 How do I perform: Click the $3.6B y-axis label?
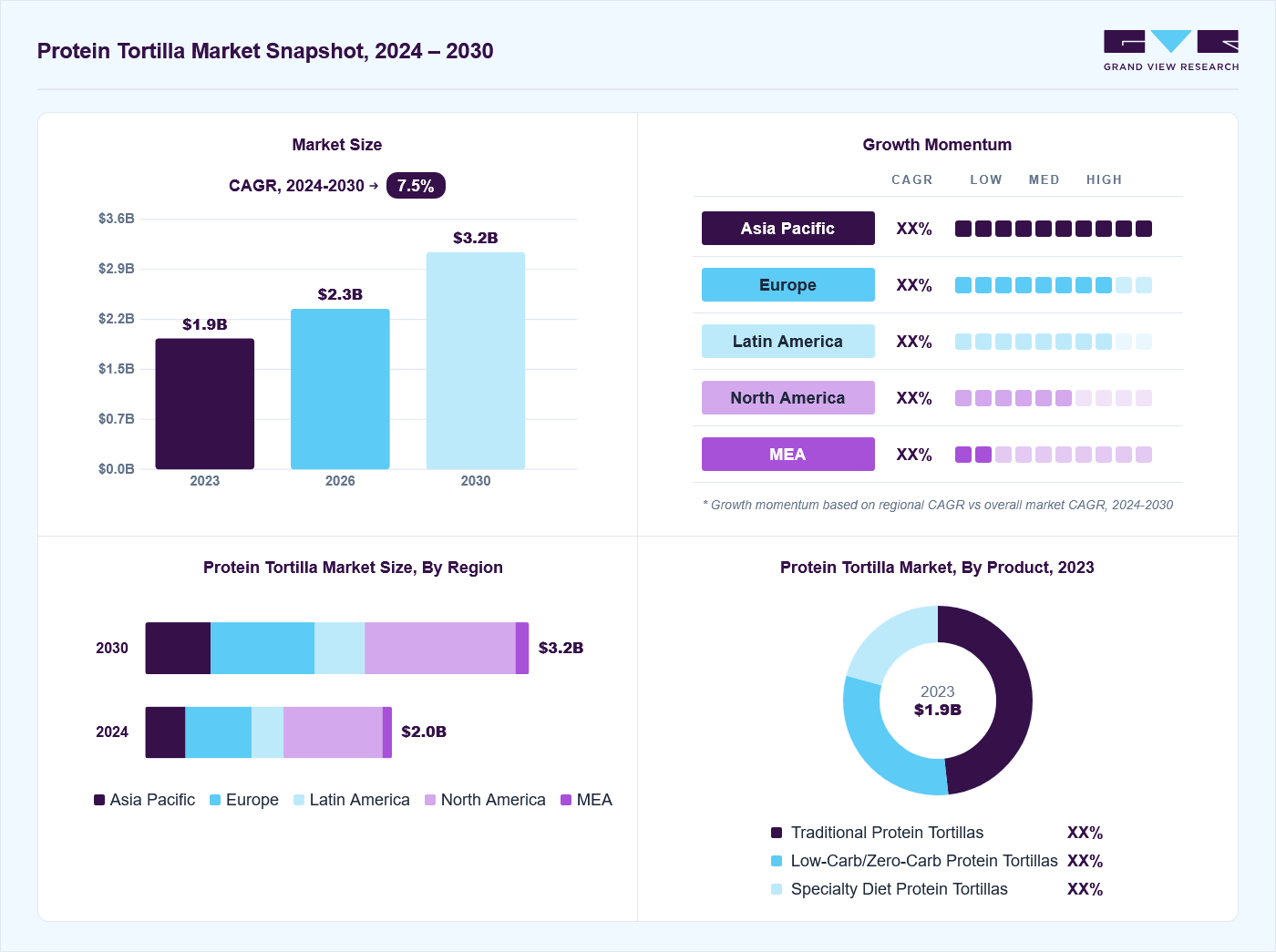[117, 219]
